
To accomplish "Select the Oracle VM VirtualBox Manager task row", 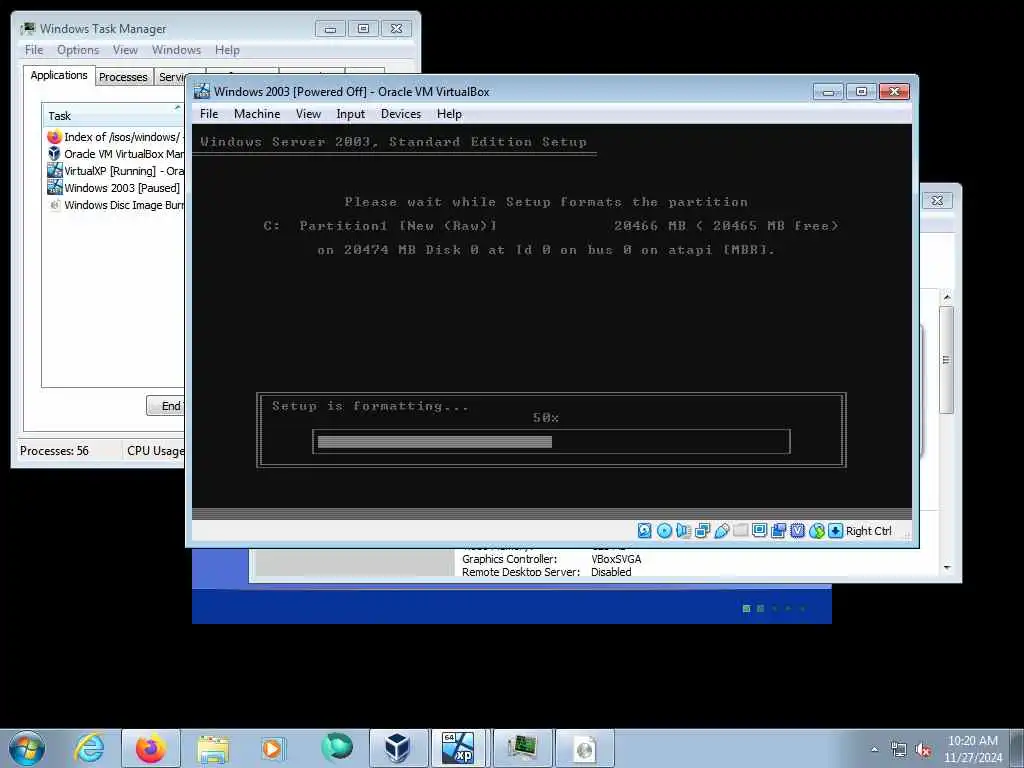I will tap(115, 154).
